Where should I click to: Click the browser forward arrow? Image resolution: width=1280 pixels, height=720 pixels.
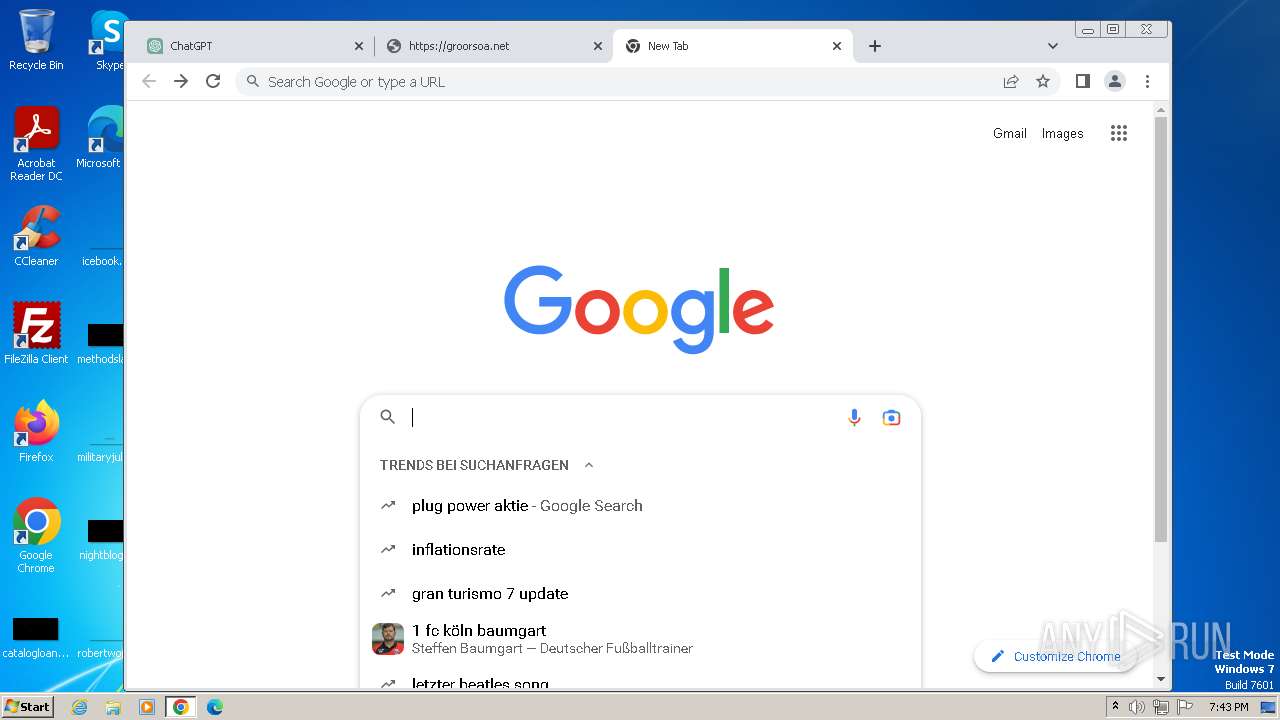point(181,81)
